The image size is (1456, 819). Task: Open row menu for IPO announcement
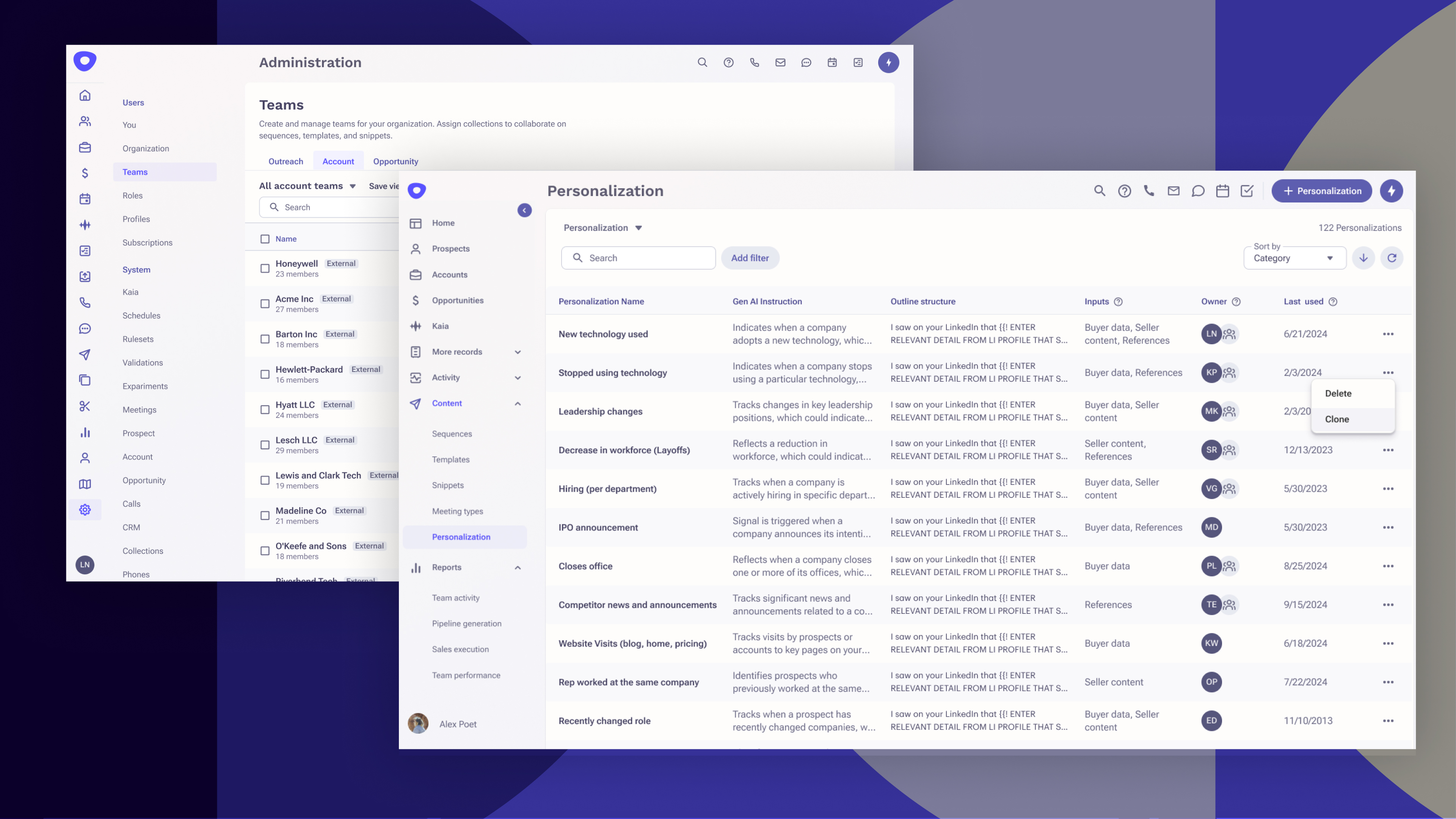point(1388,527)
